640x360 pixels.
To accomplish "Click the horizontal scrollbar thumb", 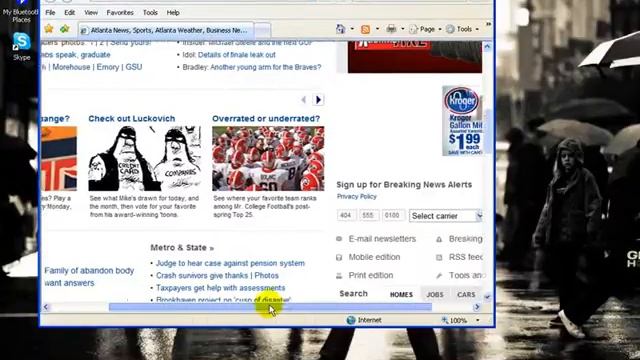I will 270,307.
